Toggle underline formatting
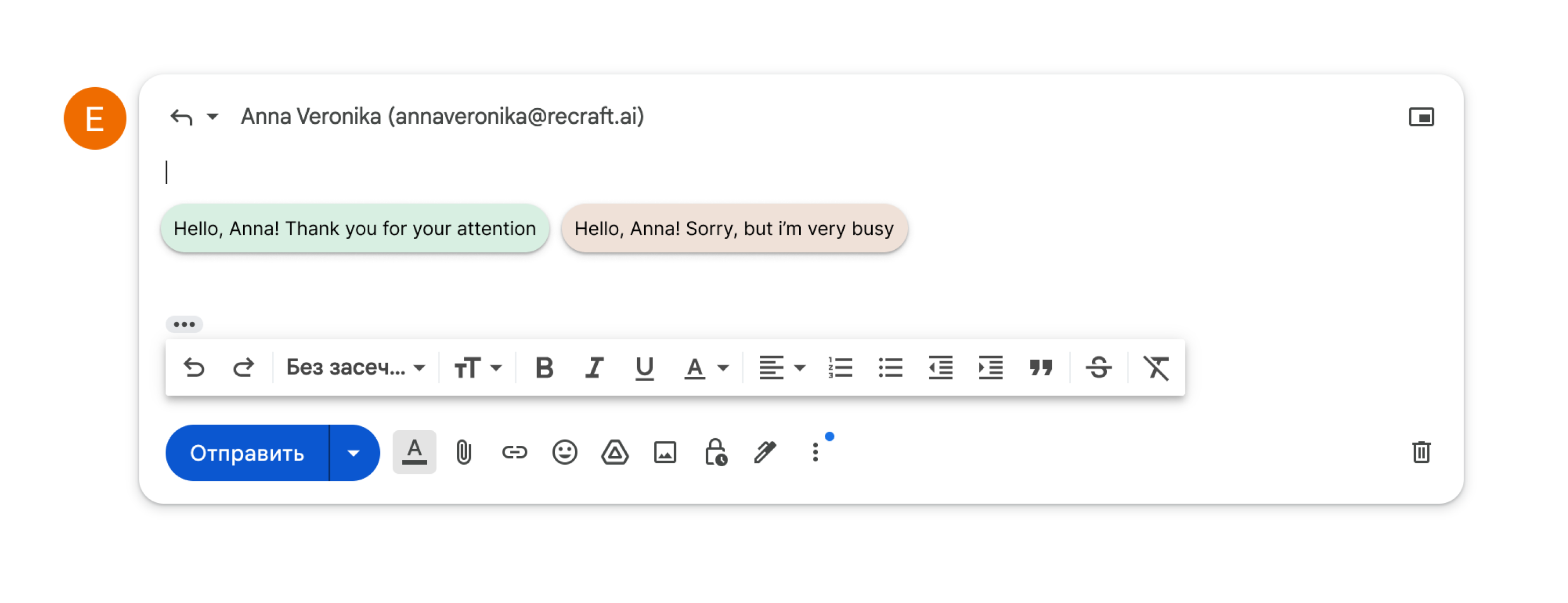 pos(644,368)
